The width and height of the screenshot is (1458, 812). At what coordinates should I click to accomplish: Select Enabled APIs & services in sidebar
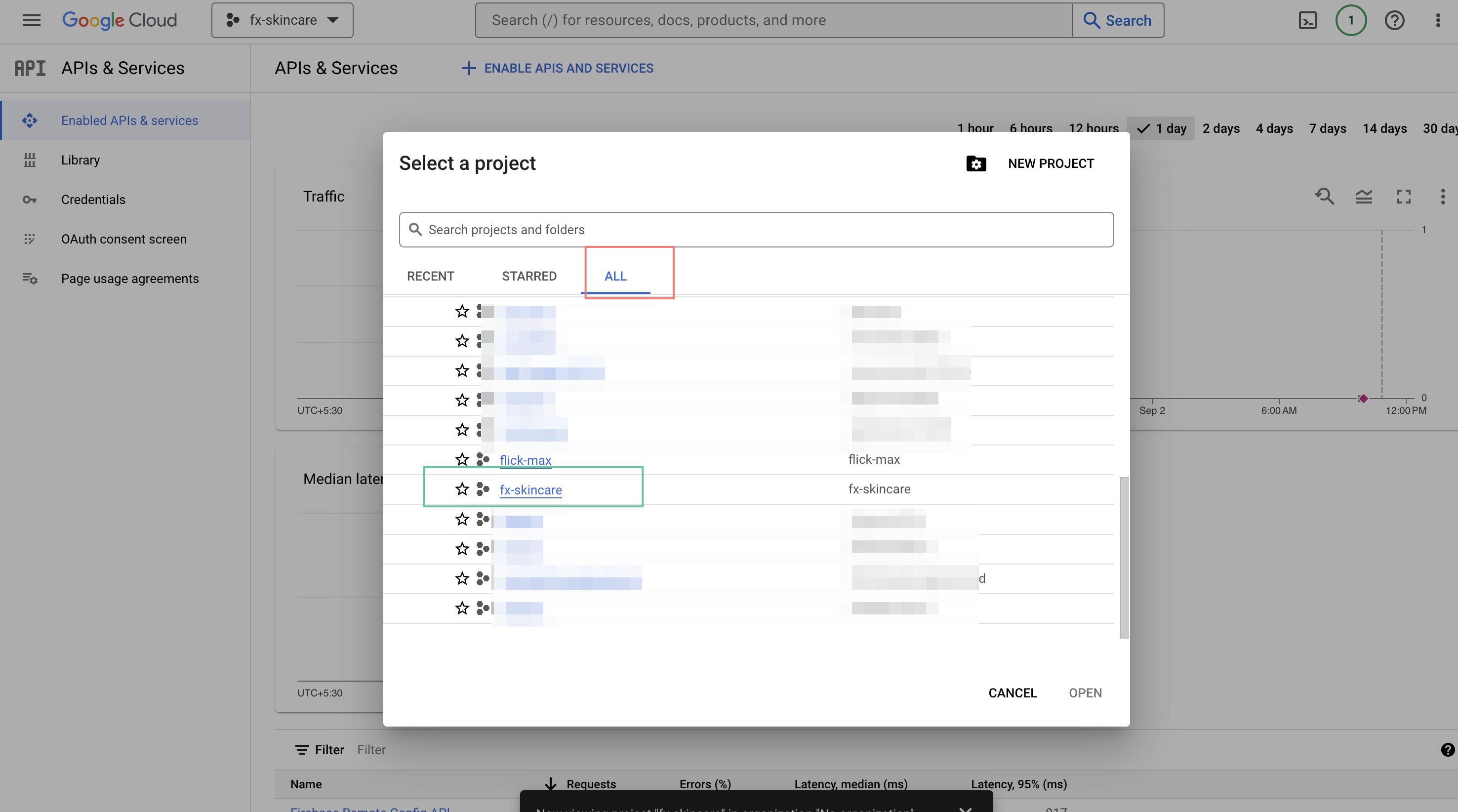(125, 121)
